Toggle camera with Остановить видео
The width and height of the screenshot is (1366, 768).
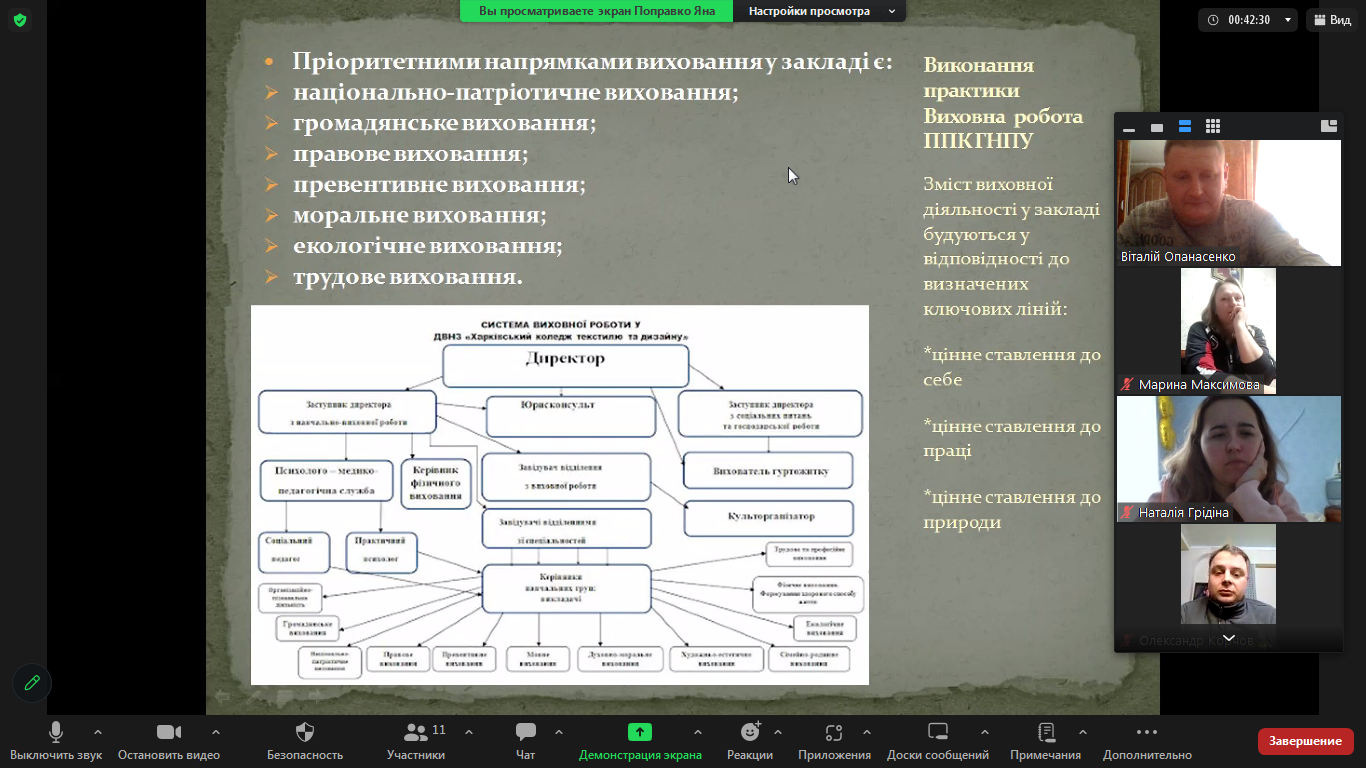(168, 732)
